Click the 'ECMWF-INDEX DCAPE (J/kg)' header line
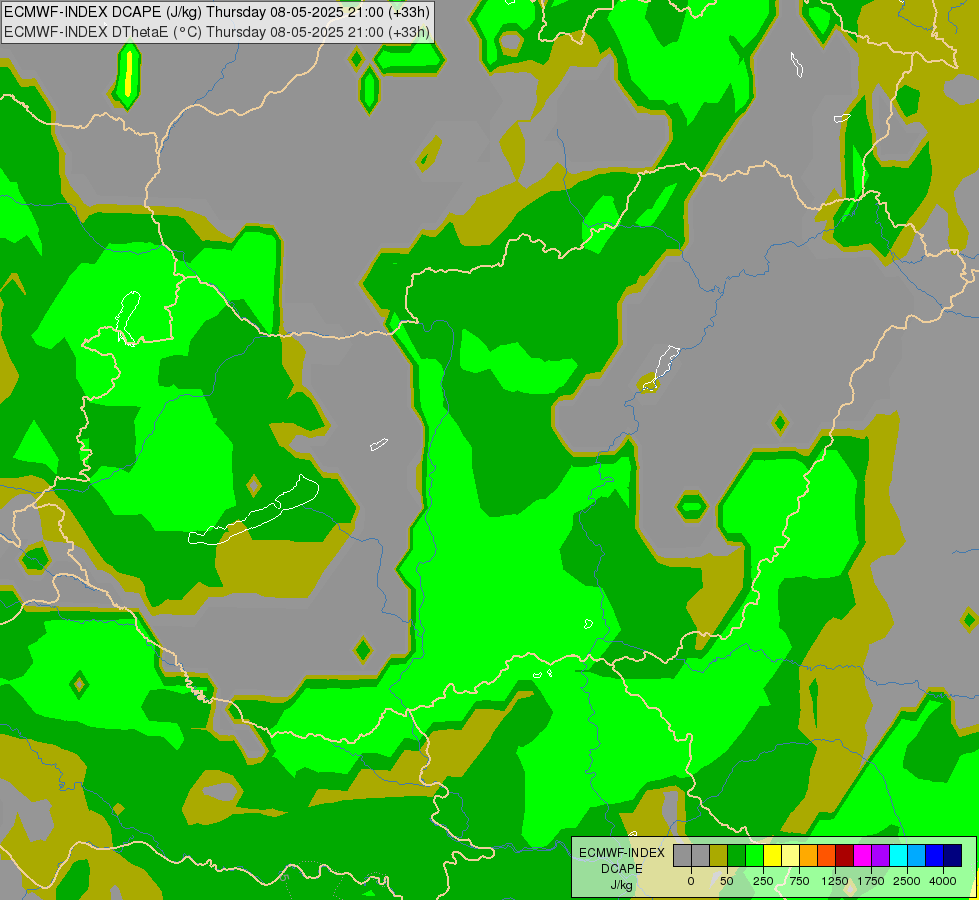The width and height of the screenshot is (979, 900). pos(217,12)
